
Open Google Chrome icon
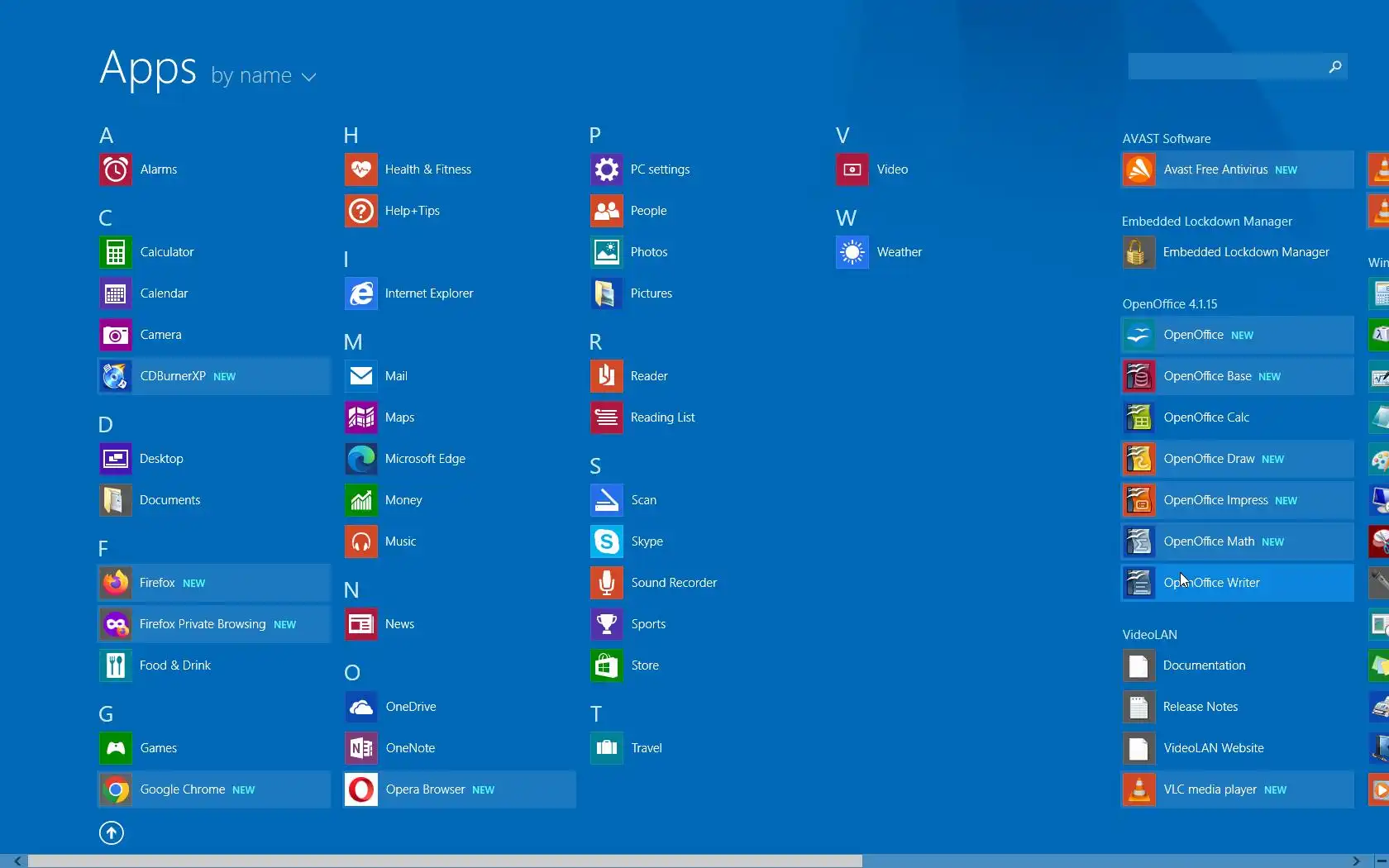tap(116, 789)
